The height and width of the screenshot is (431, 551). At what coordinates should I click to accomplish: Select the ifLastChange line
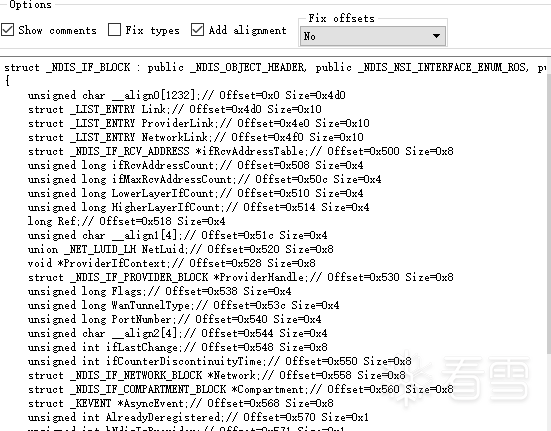[x=177, y=347]
